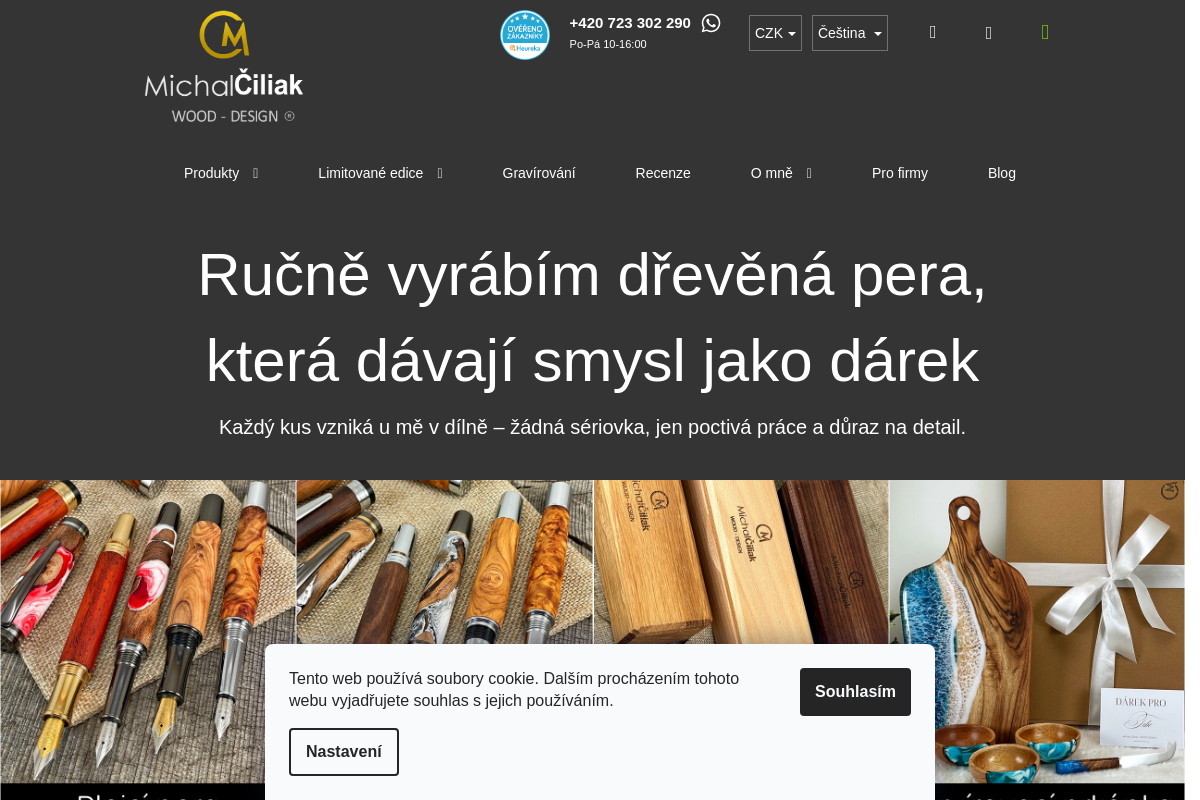Open the Heureka Ověřeno zákazníky badge
Viewport: 1200px width, 800px height.
point(525,35)
